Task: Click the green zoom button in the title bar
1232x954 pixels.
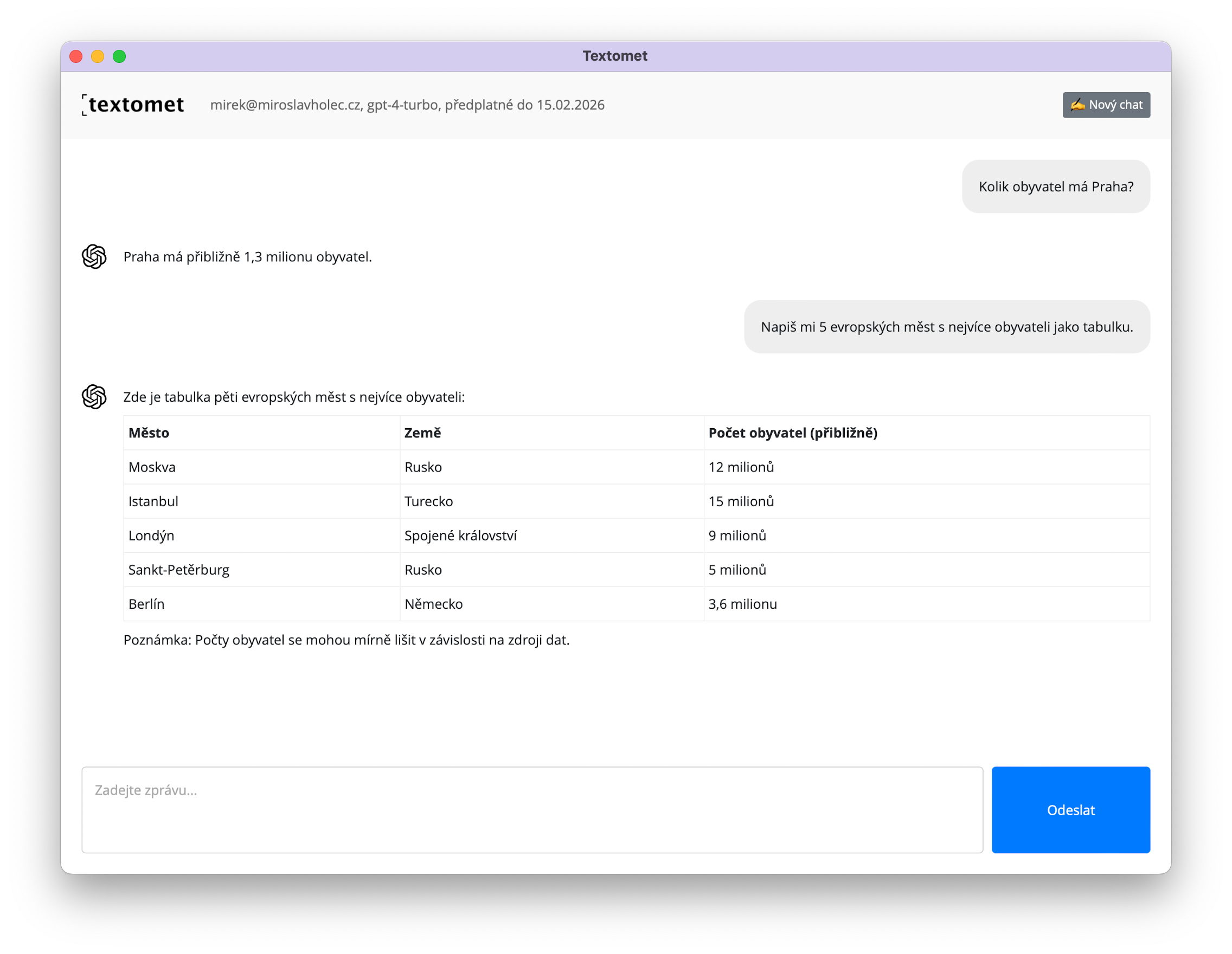Action: tap(120, 56)
